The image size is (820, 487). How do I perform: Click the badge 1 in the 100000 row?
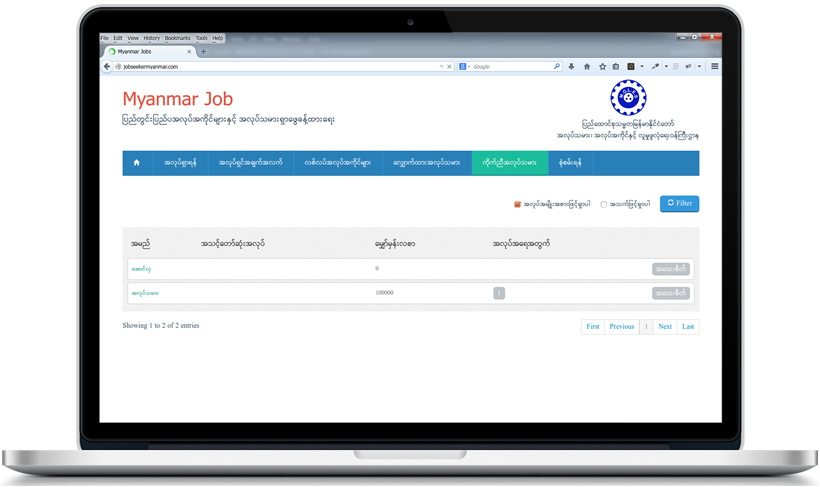499,293
